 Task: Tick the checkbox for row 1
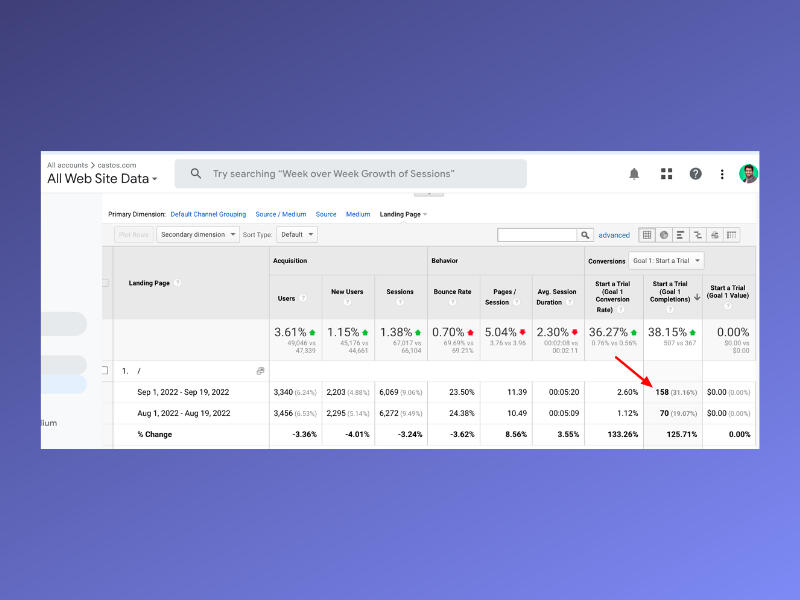104,370
